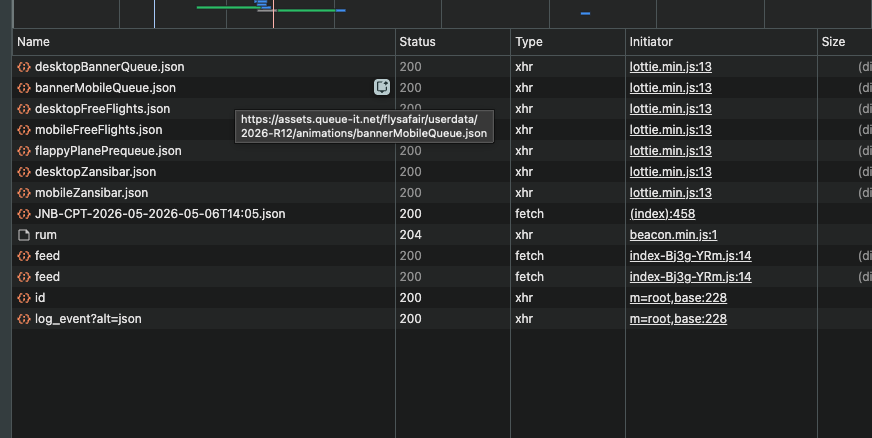Screen dimensions: 872x438
Task: Click the JSON icon beside the JNB-CPT request
Action: pyautogui.click(x=23, y=214)
